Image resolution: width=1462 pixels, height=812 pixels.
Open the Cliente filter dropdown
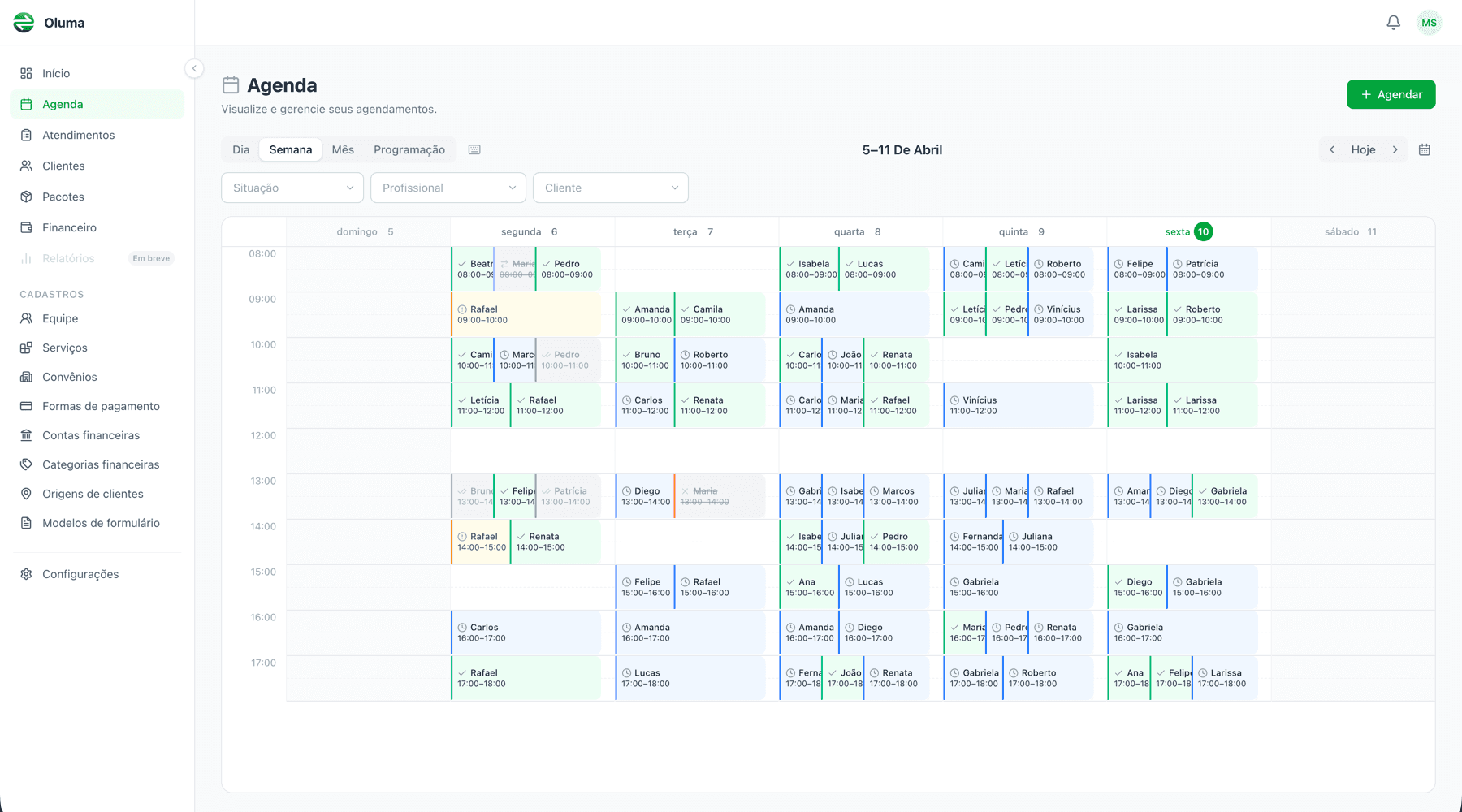coord(610,188)
